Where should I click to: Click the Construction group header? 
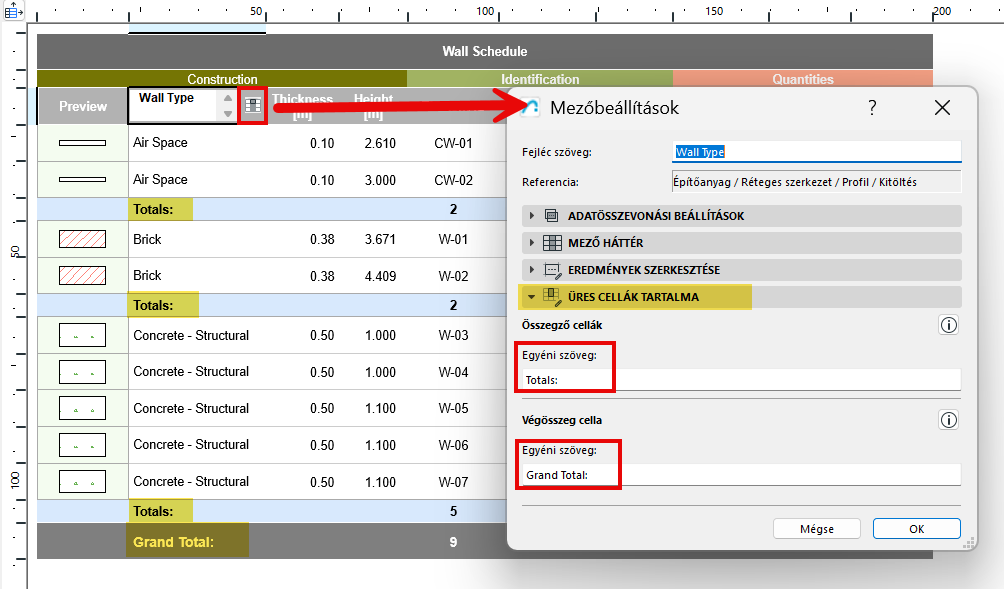click(x=222, y=79)
